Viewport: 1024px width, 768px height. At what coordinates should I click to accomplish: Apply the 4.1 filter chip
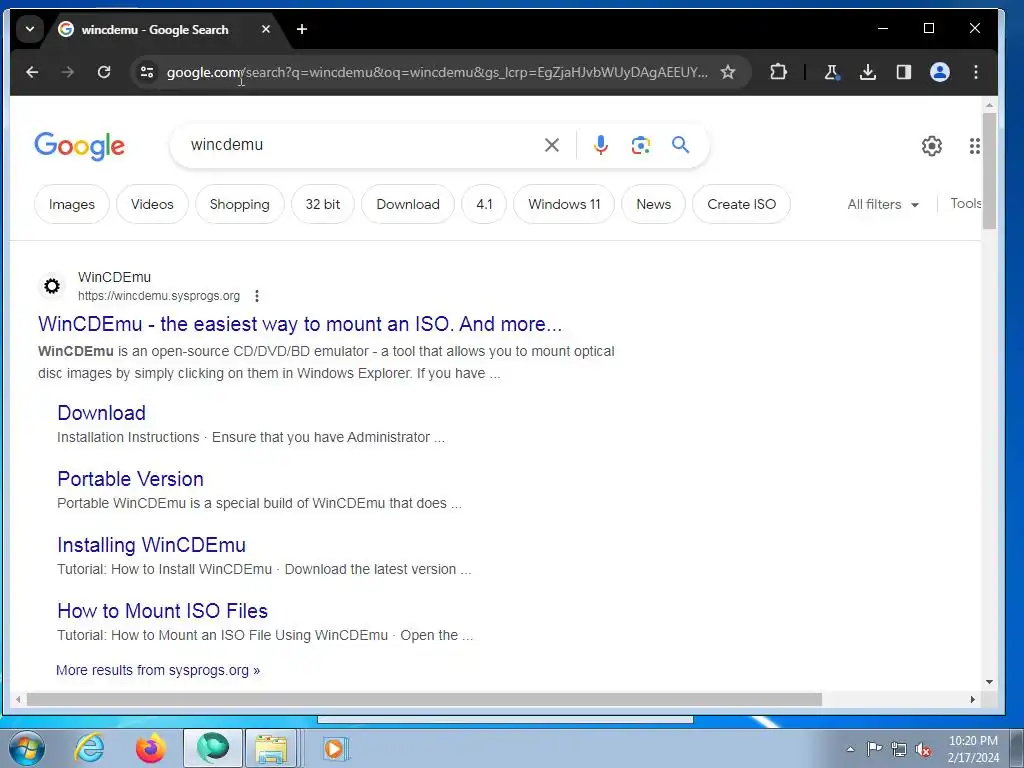click(484, 204)
